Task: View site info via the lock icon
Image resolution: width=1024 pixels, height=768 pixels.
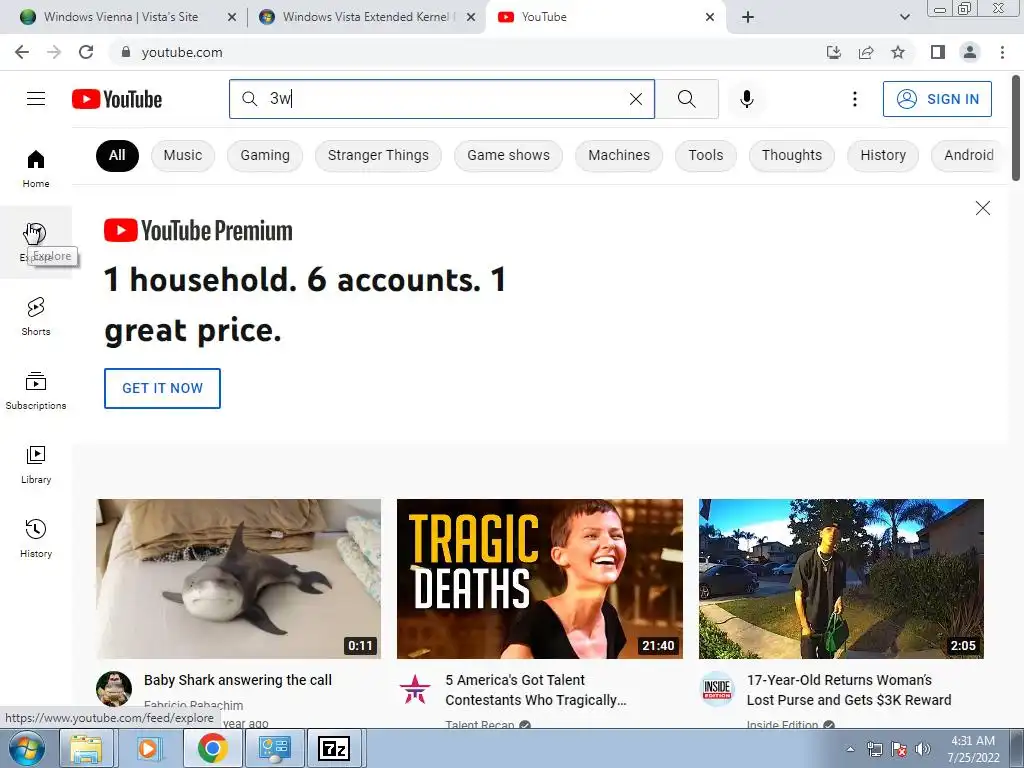Action: pos(126,52)
